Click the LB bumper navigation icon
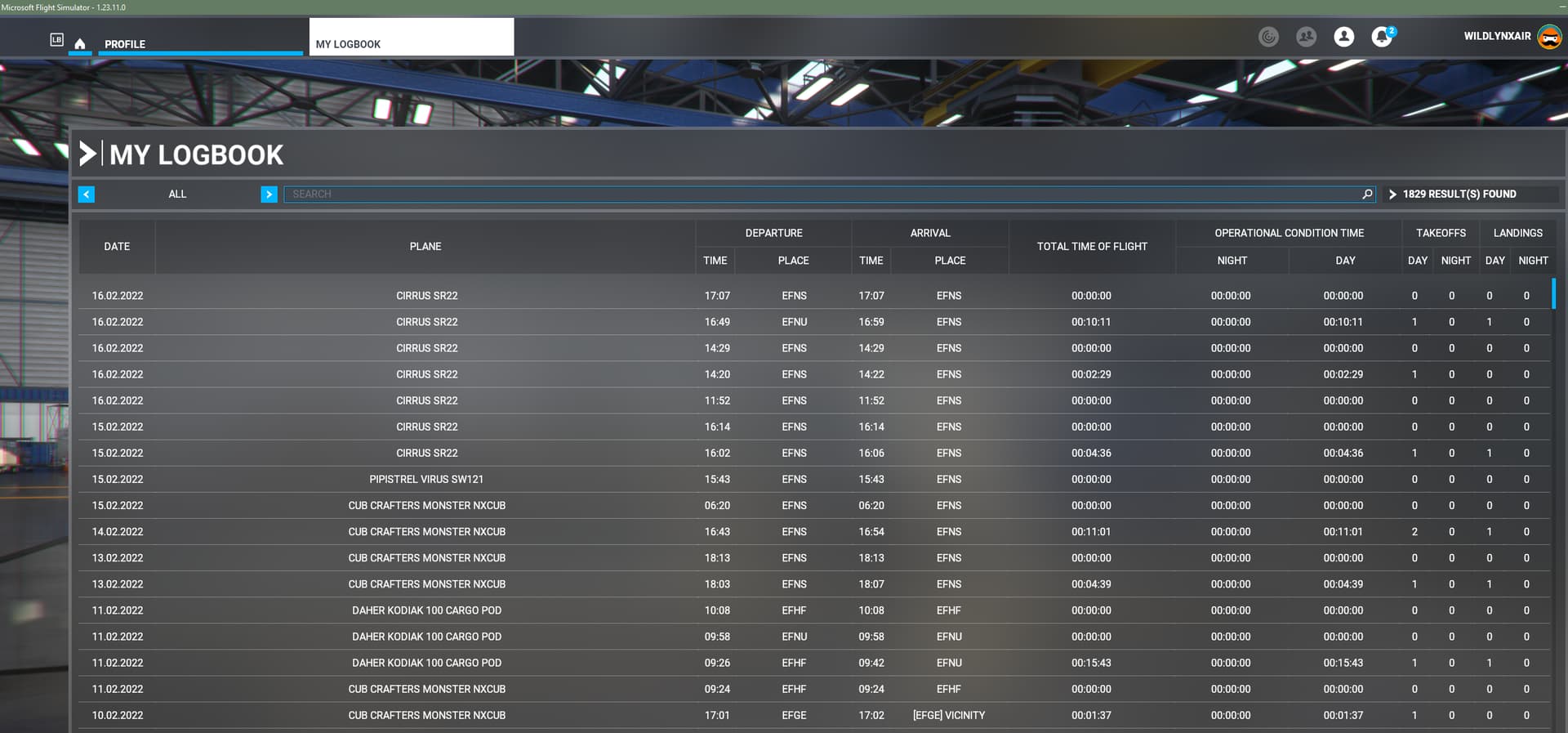Screen dimensions: 1568x733 tap(56, 39)
